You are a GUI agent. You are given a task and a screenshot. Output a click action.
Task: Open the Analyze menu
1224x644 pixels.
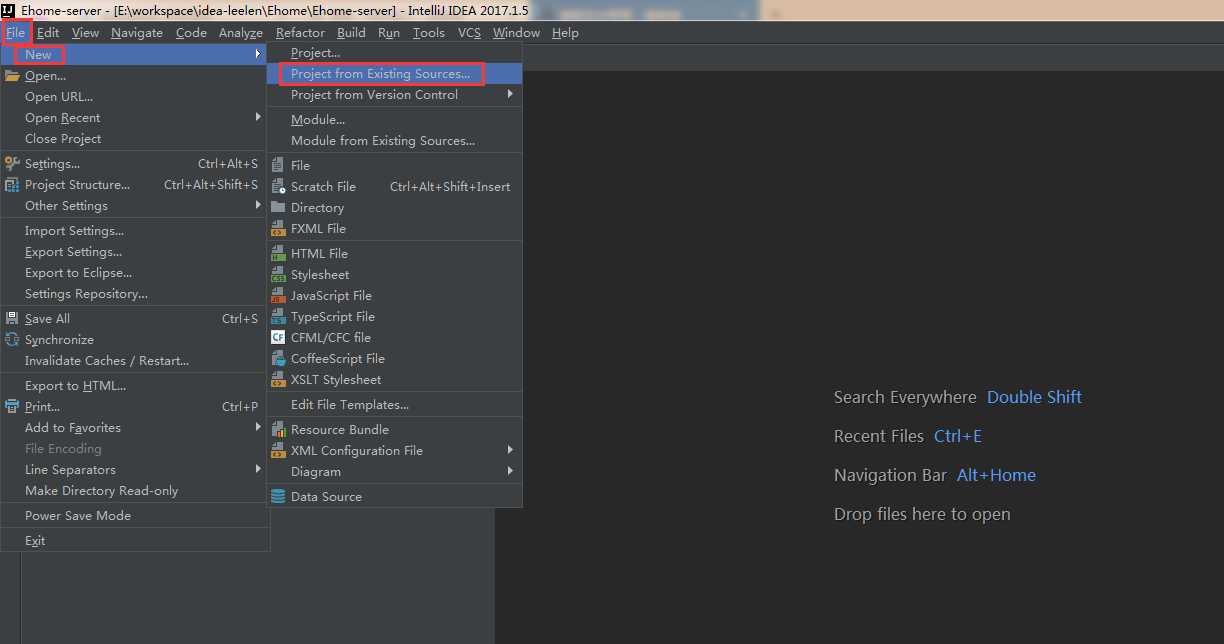pos(241,32)
